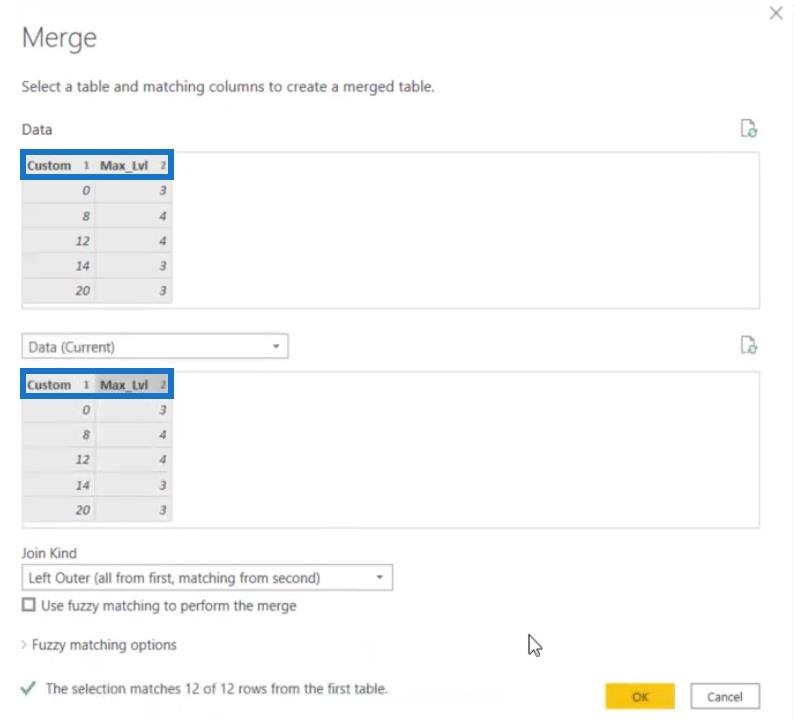The image size is (794, 720).
Task: Select Custom column header in first table
Action: point(58,166)
